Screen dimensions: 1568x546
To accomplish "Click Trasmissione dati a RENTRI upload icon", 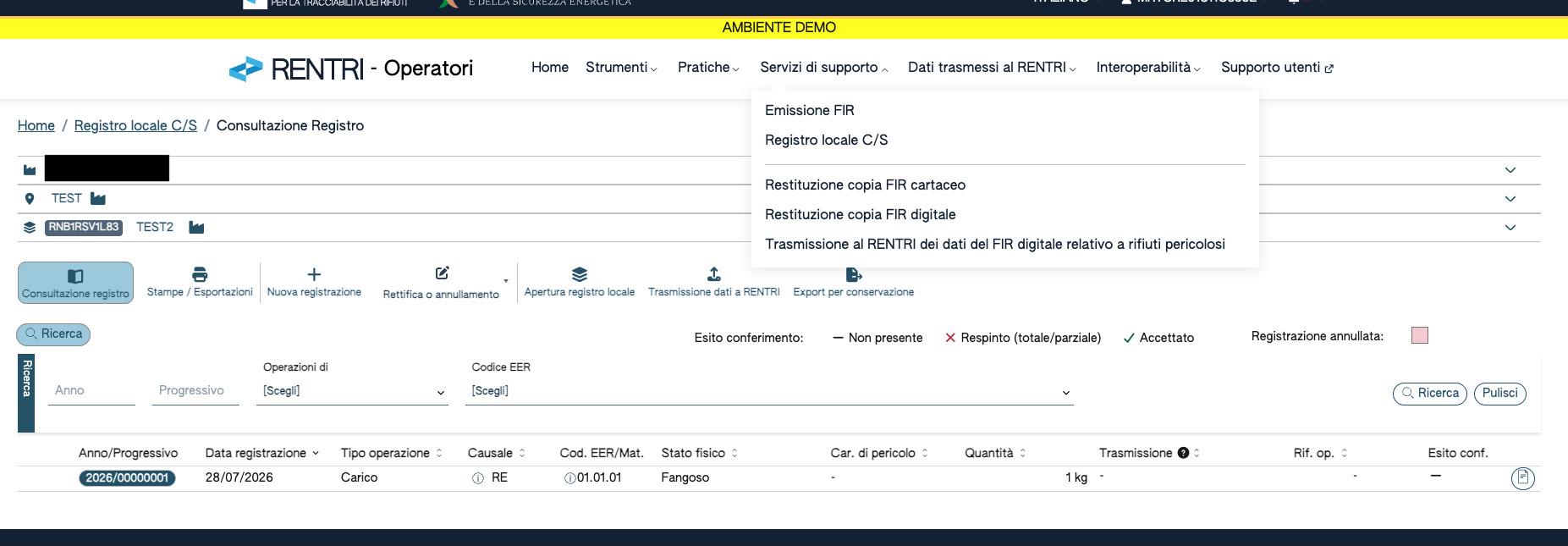I will coord(714,274).
